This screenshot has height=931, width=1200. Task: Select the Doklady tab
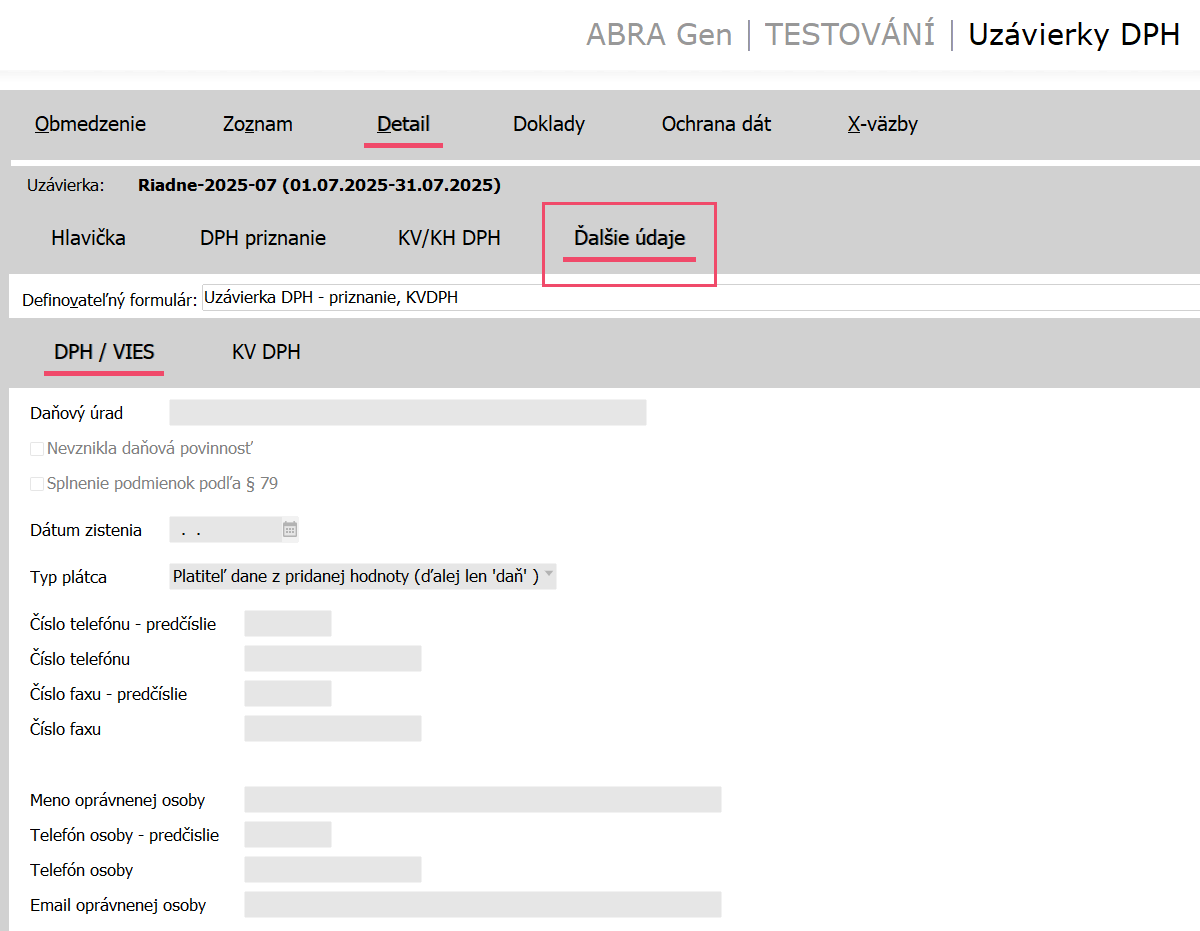548,124
